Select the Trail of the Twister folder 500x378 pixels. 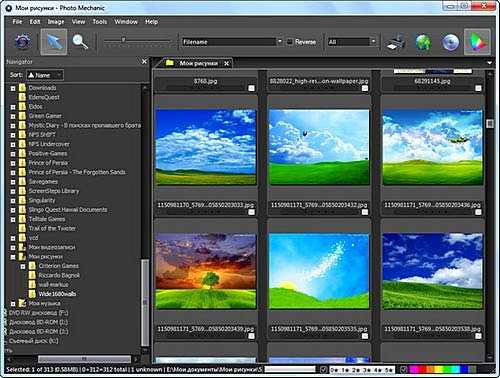(x=52, y=228)
